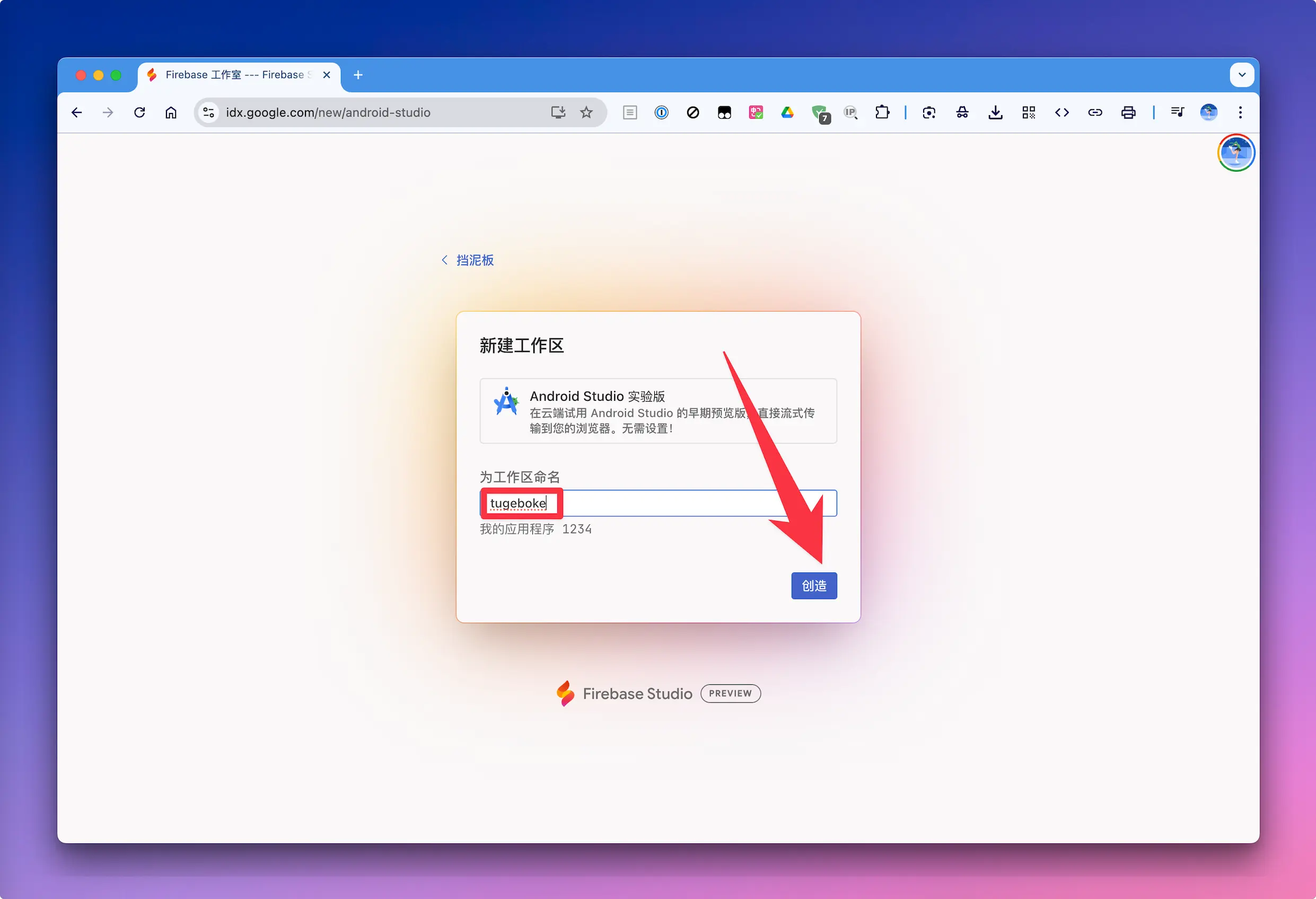
Task: Open the incognito-style spy extension icon
Action: 962,113
